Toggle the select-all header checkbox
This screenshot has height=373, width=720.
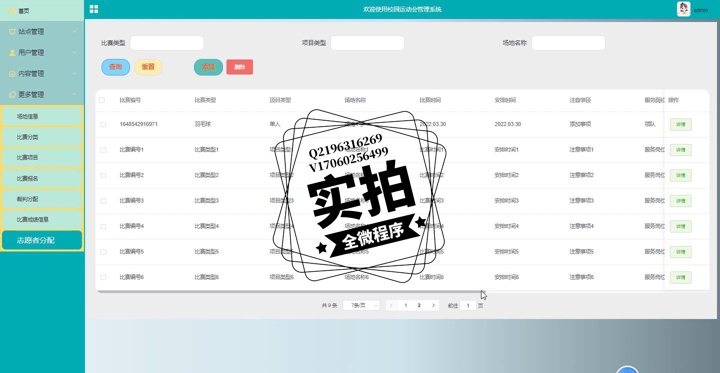pyautogui.click(x=102, y=100)
